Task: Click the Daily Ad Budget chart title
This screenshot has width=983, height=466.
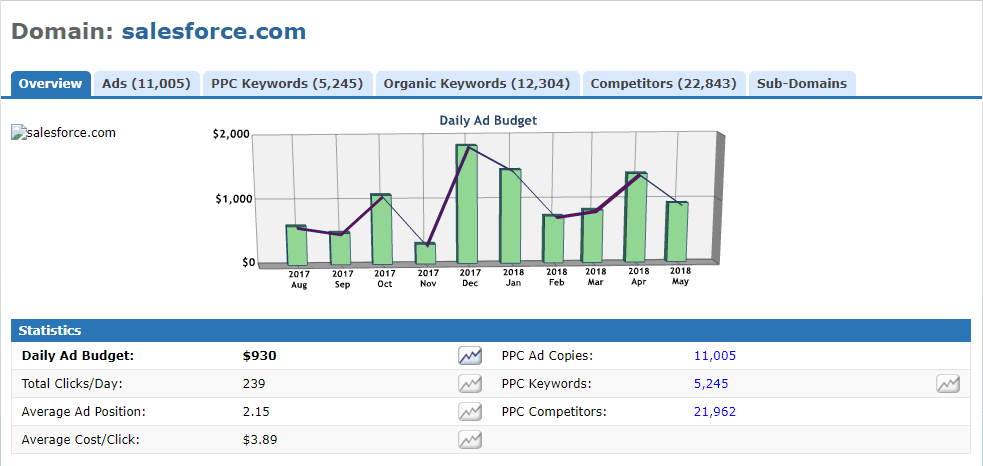Action: [488, 120]
